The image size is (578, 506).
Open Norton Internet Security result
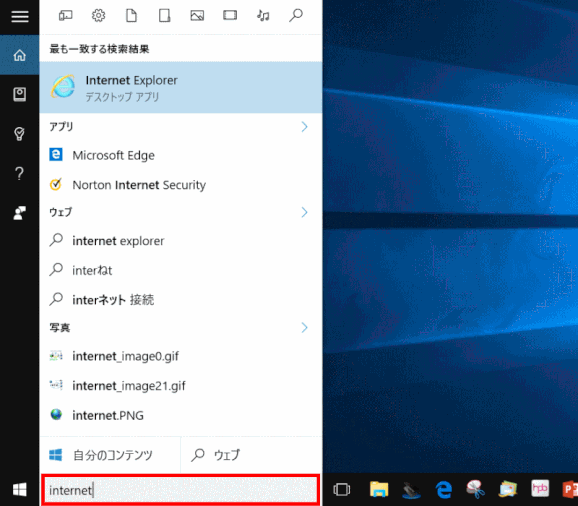[x=181, y=185]
